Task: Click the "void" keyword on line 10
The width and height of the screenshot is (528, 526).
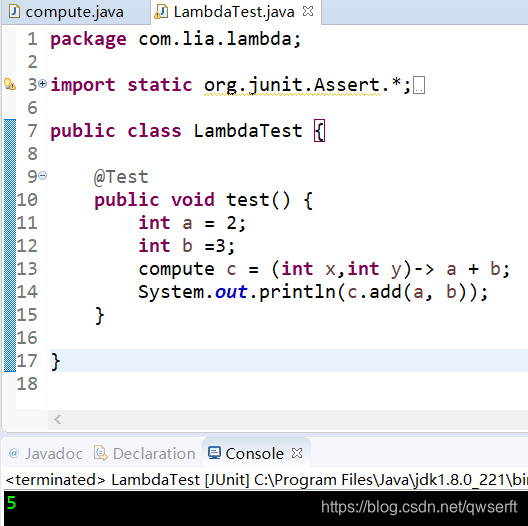Action: [x=193, y=200]
